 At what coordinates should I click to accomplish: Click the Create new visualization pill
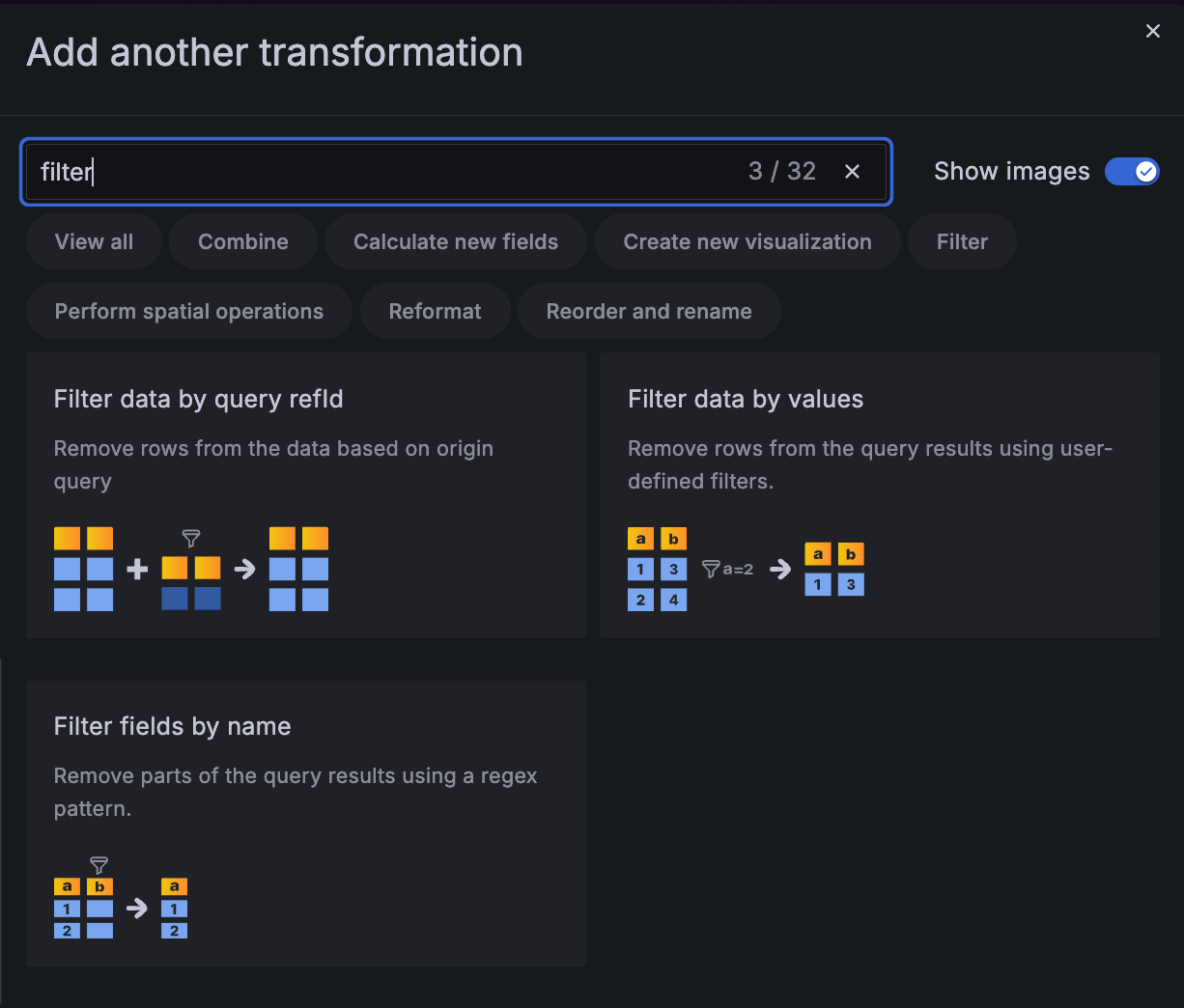747,241
